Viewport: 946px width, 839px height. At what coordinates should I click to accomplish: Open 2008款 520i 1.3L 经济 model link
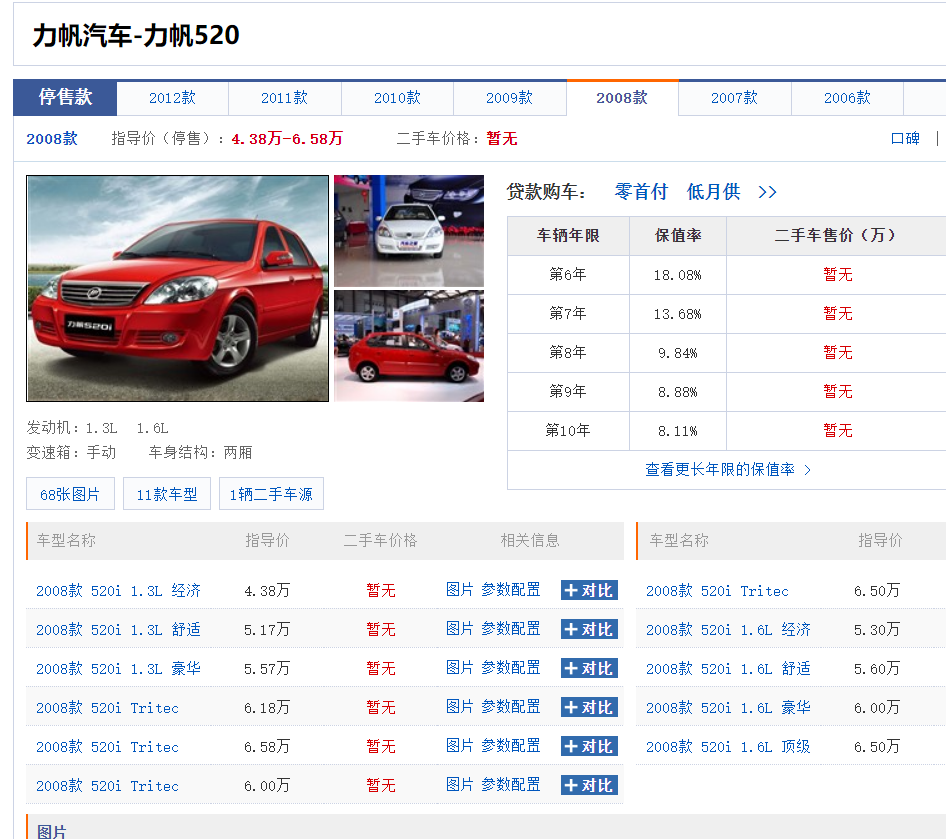tap(118, 590)
